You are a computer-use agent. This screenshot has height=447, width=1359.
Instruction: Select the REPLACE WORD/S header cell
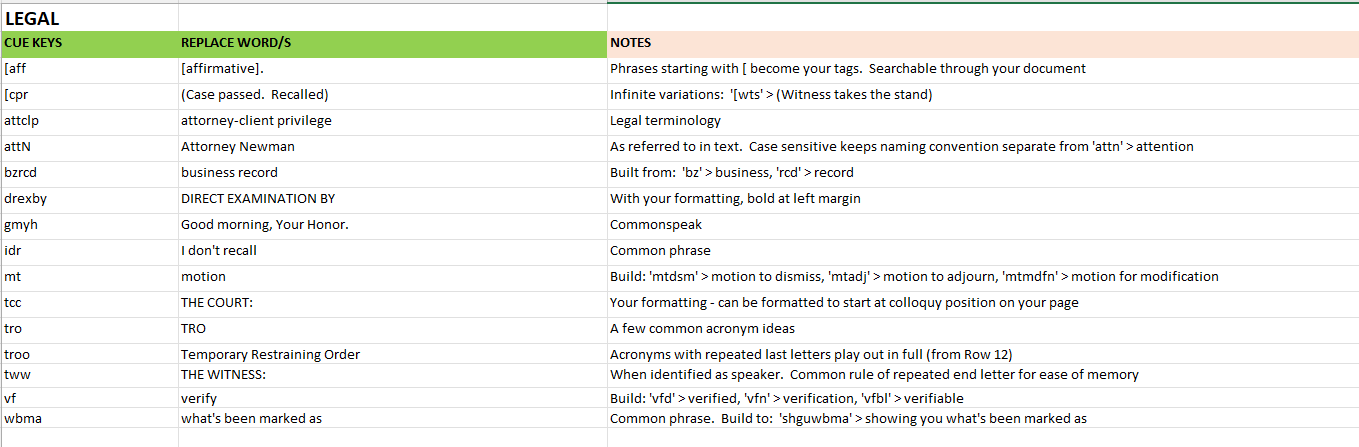click(392, 44)
